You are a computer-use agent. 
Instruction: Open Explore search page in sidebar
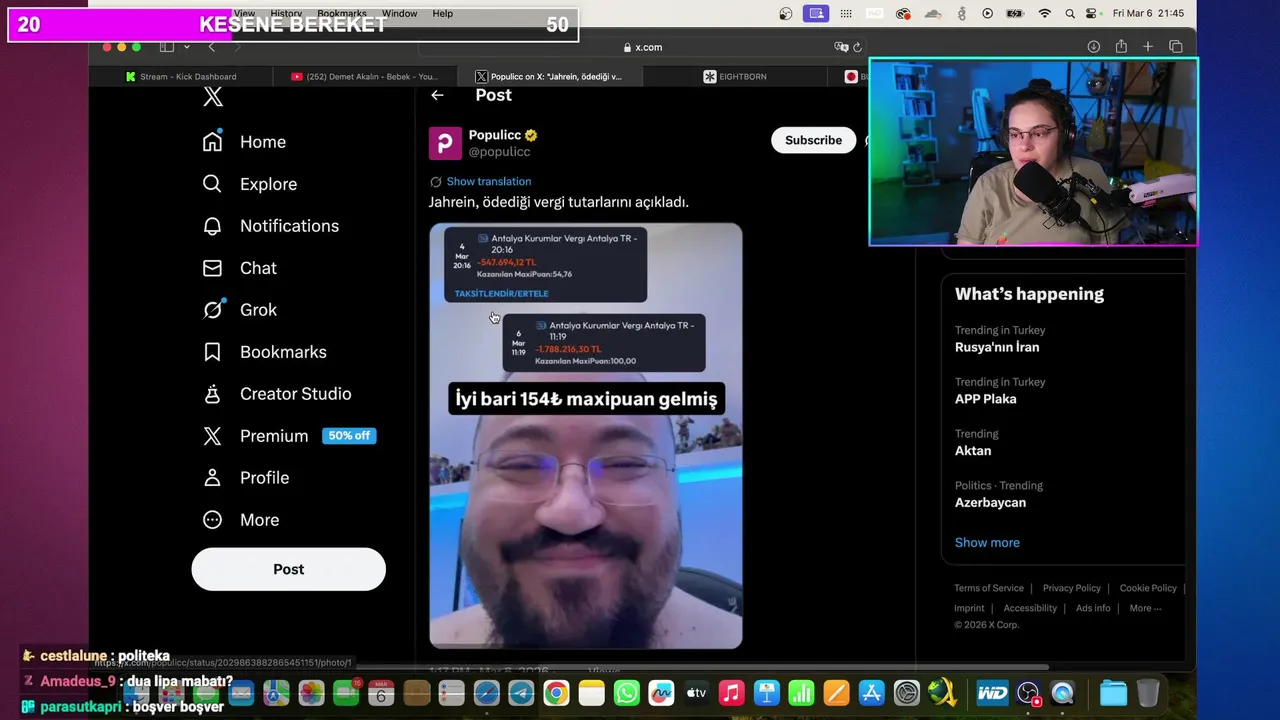coord(249,184)
